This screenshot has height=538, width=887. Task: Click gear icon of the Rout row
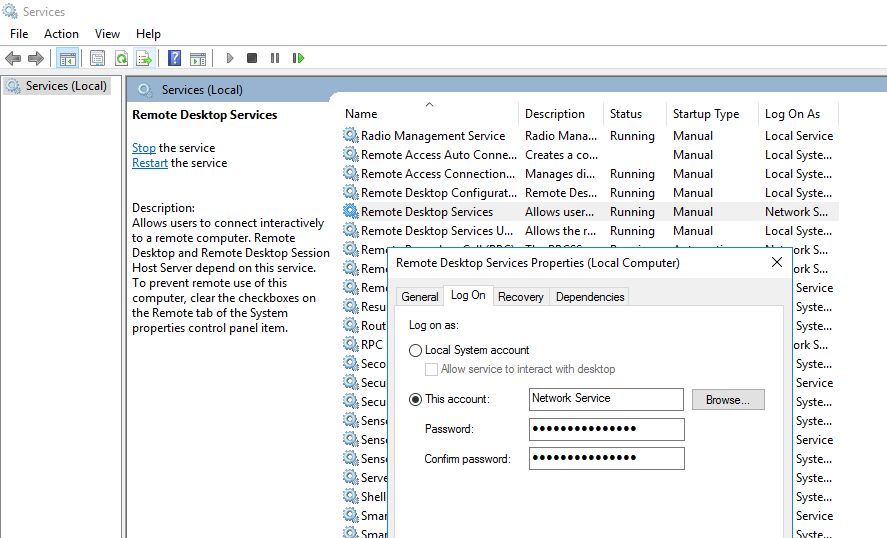[351, 326]
